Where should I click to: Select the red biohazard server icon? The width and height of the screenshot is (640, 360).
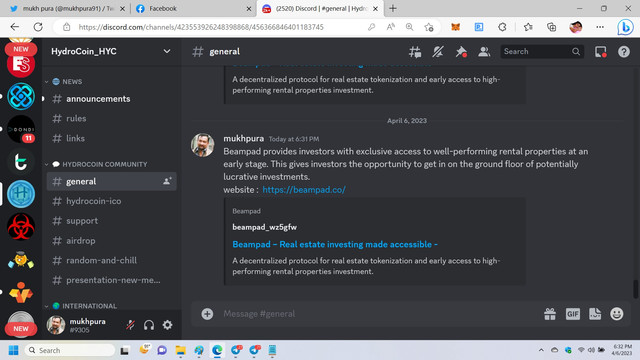coord(21,227)
